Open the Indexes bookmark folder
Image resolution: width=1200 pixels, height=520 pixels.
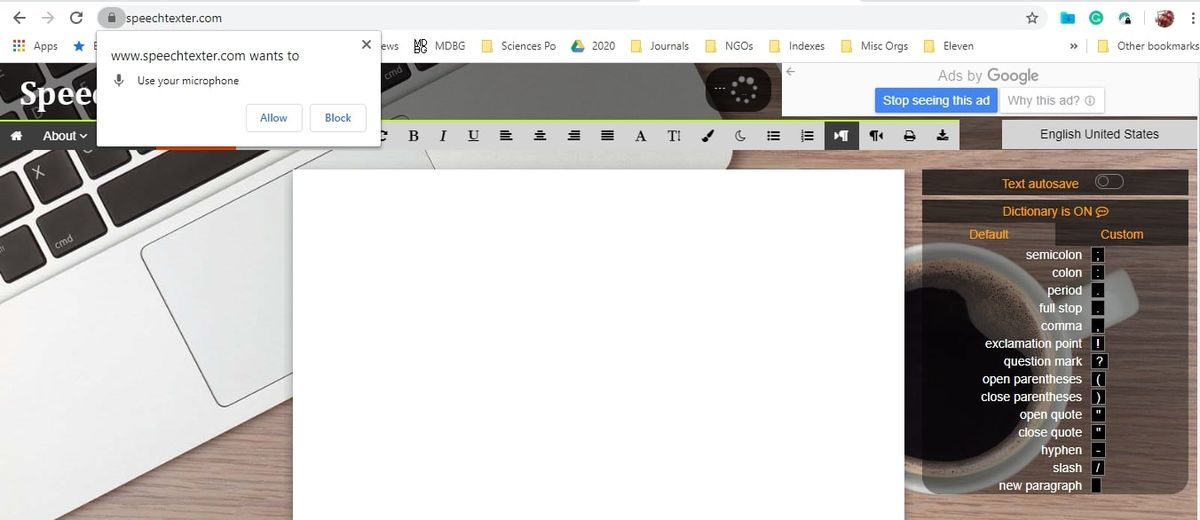796,46
